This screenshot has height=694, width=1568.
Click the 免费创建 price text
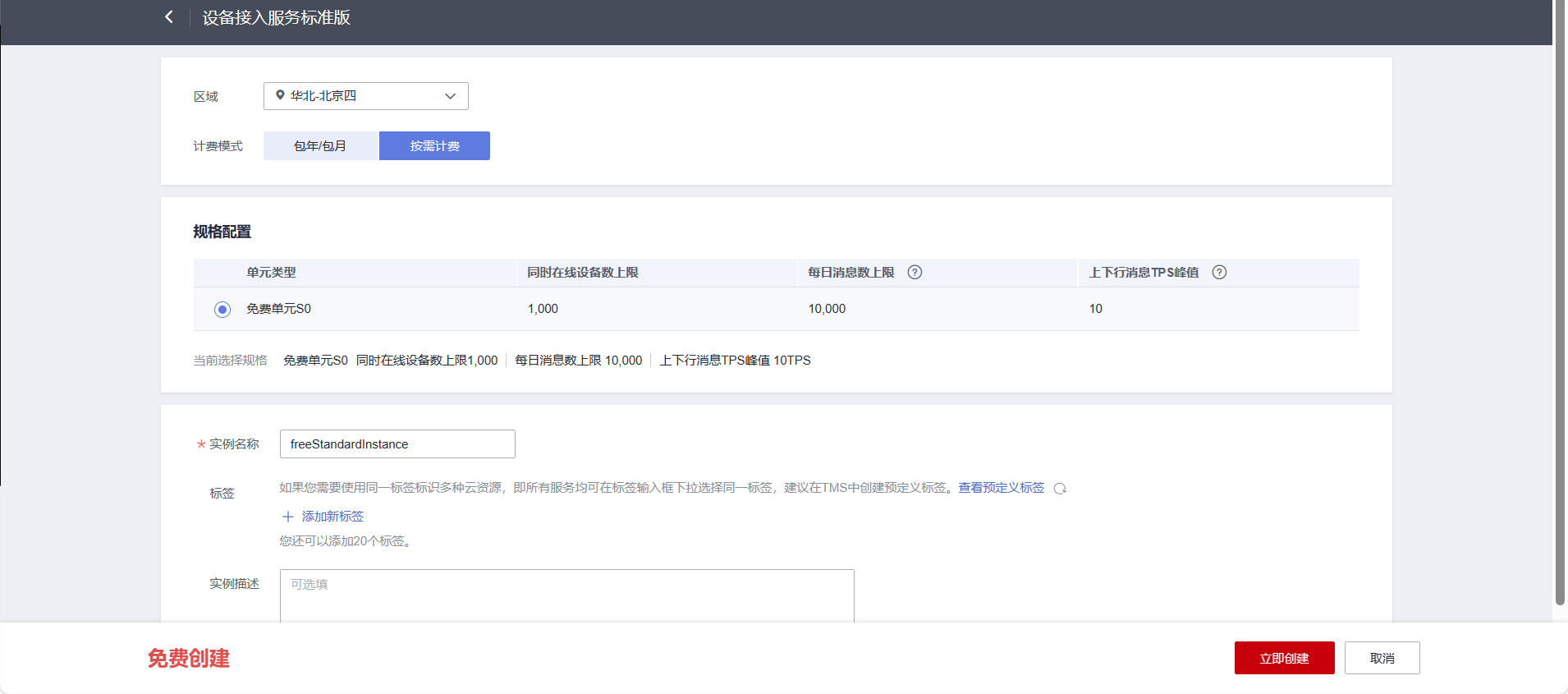pos(189,659)
